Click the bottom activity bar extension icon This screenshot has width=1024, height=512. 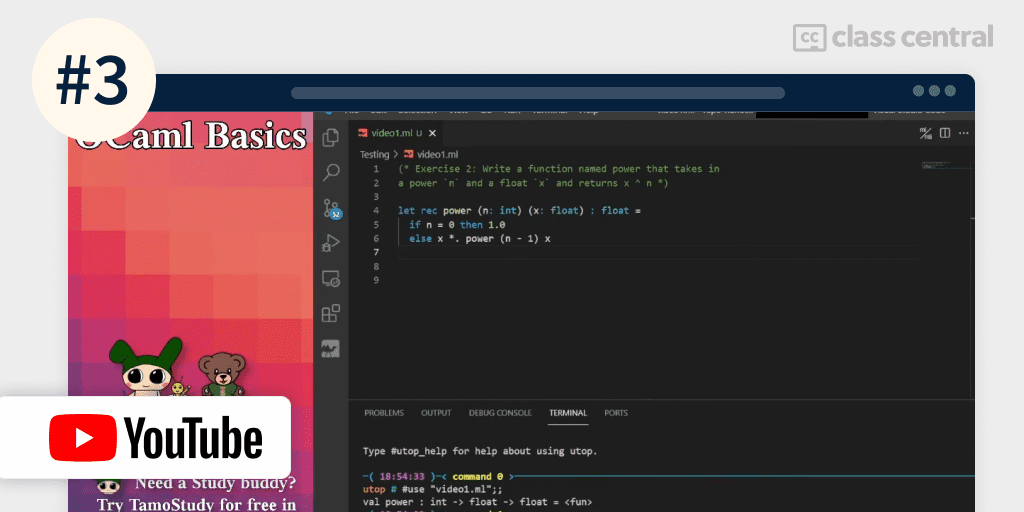click(331, 349)
